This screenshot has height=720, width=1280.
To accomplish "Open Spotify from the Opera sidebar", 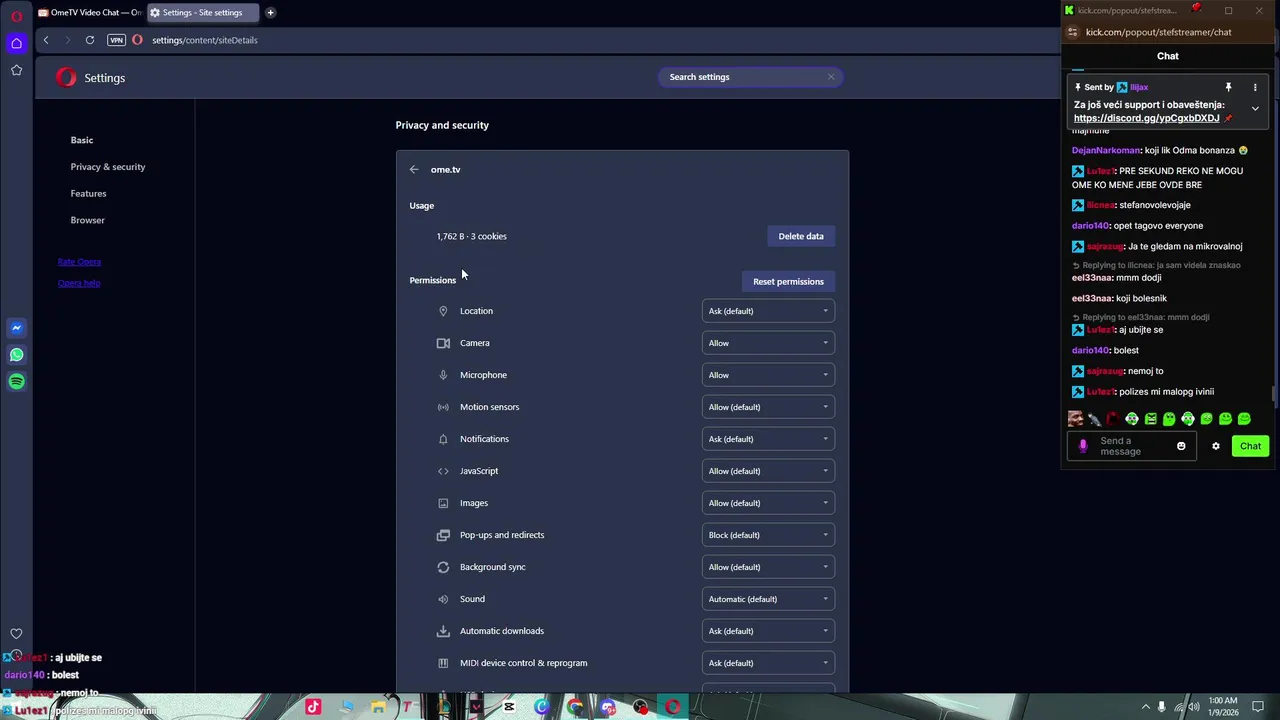I will (16, 381).
